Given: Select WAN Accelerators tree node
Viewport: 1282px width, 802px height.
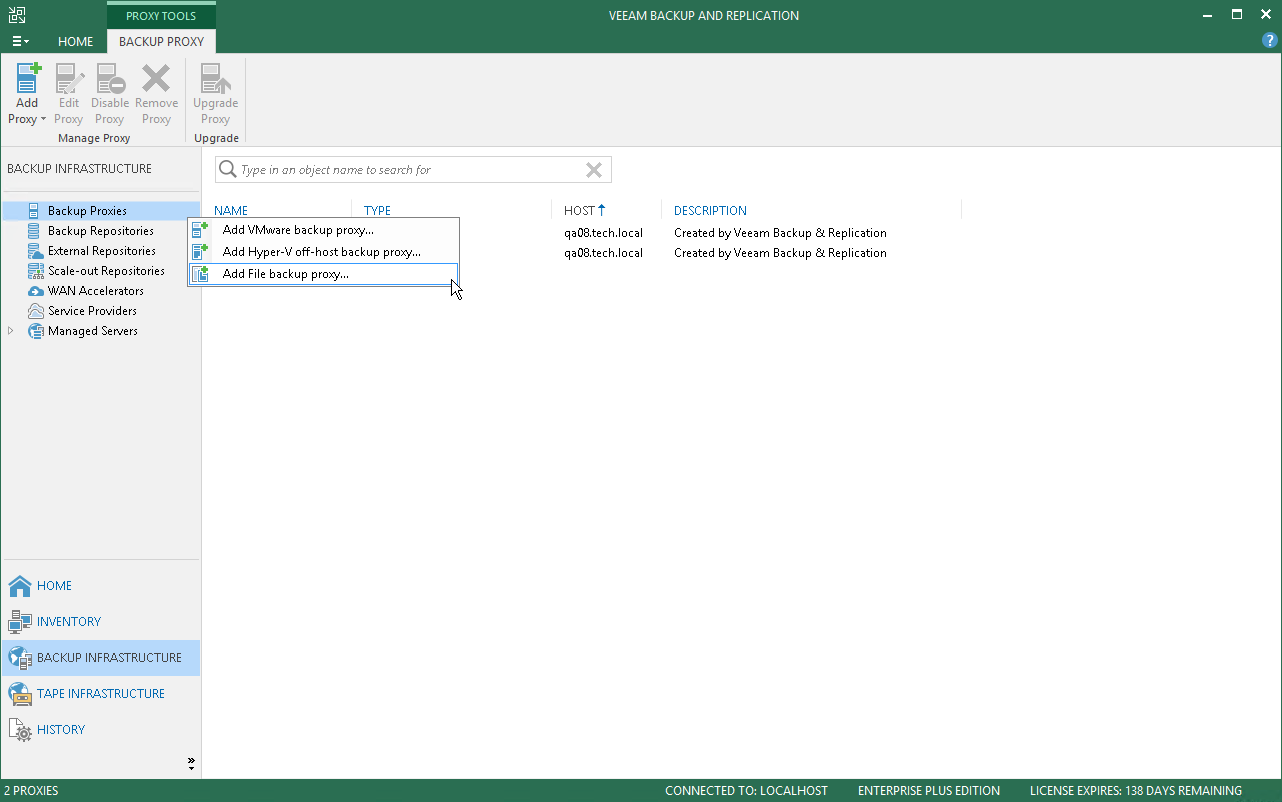Looking at the screenshot, I should click(96, 291).
